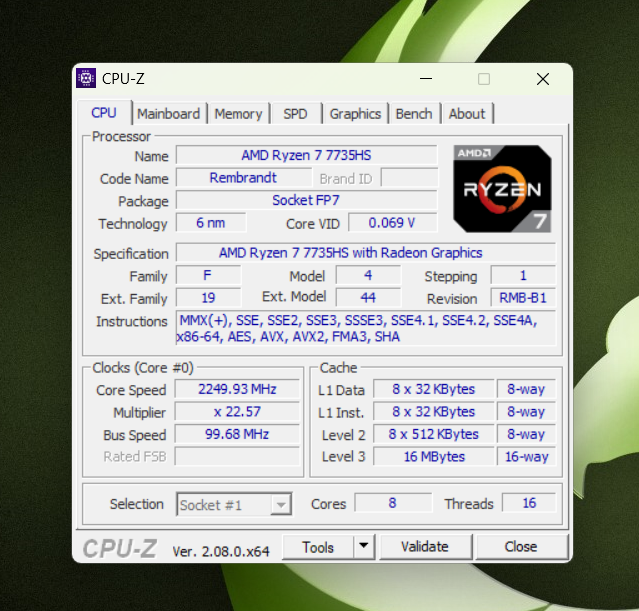Click the Family value F
The height and width of the screenshot is (611, 639).
[x=208, y=276]
